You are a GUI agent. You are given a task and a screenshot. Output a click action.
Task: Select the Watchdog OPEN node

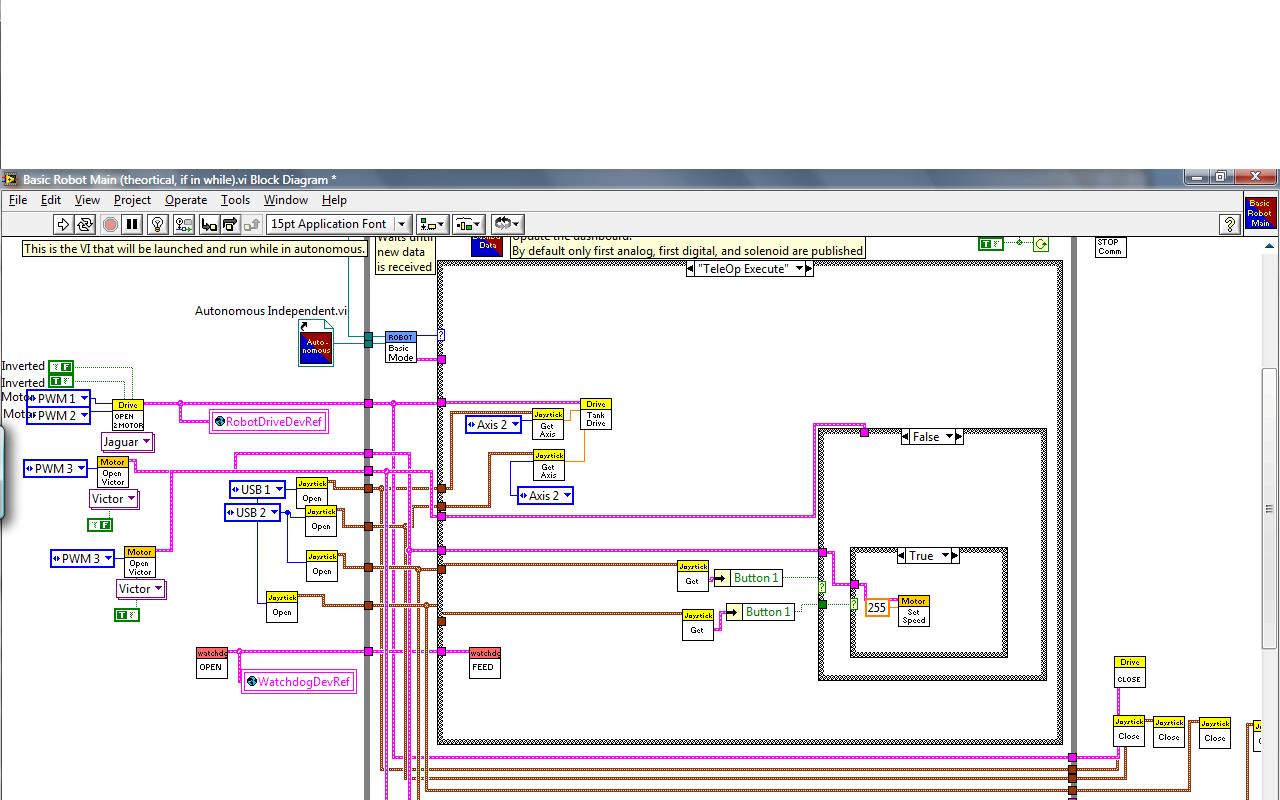coord(211,662)
